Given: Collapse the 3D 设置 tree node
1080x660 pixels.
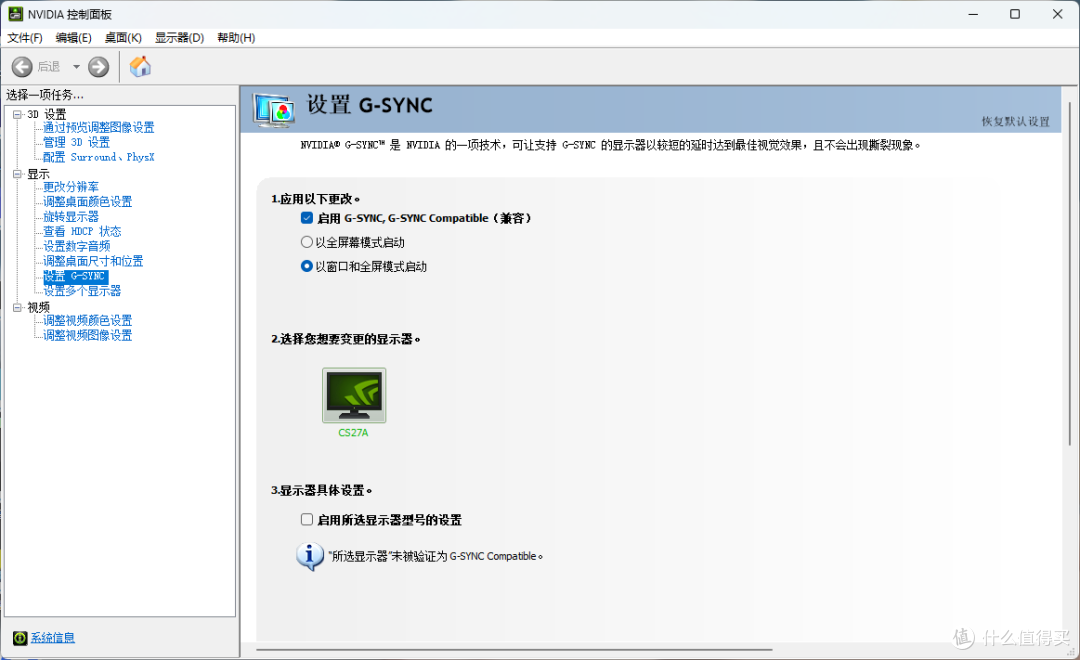Looking at the screenshot, I should pos(18,114).
